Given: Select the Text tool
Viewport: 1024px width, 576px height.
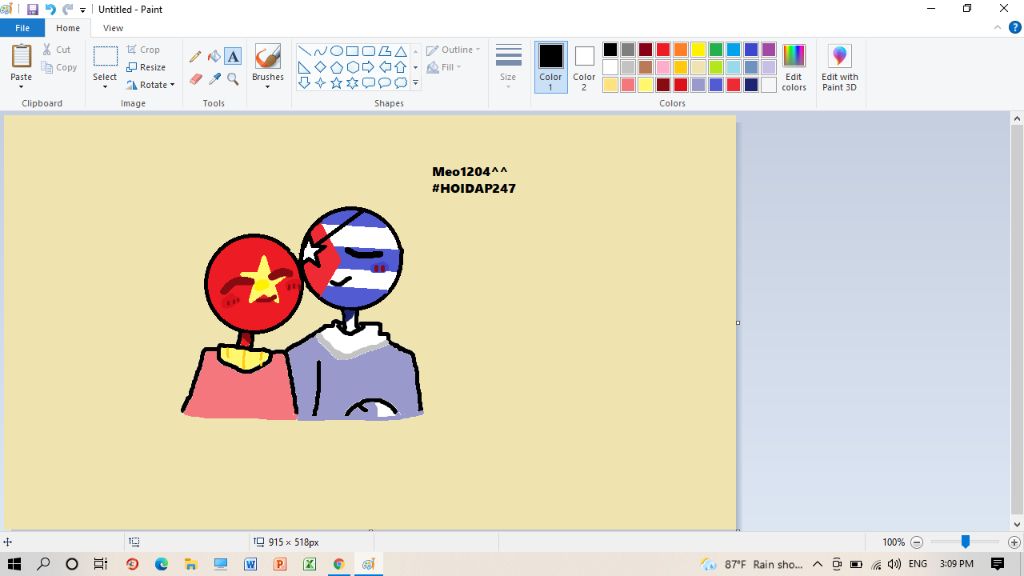Looking at the screenshot, I should 233,57.
